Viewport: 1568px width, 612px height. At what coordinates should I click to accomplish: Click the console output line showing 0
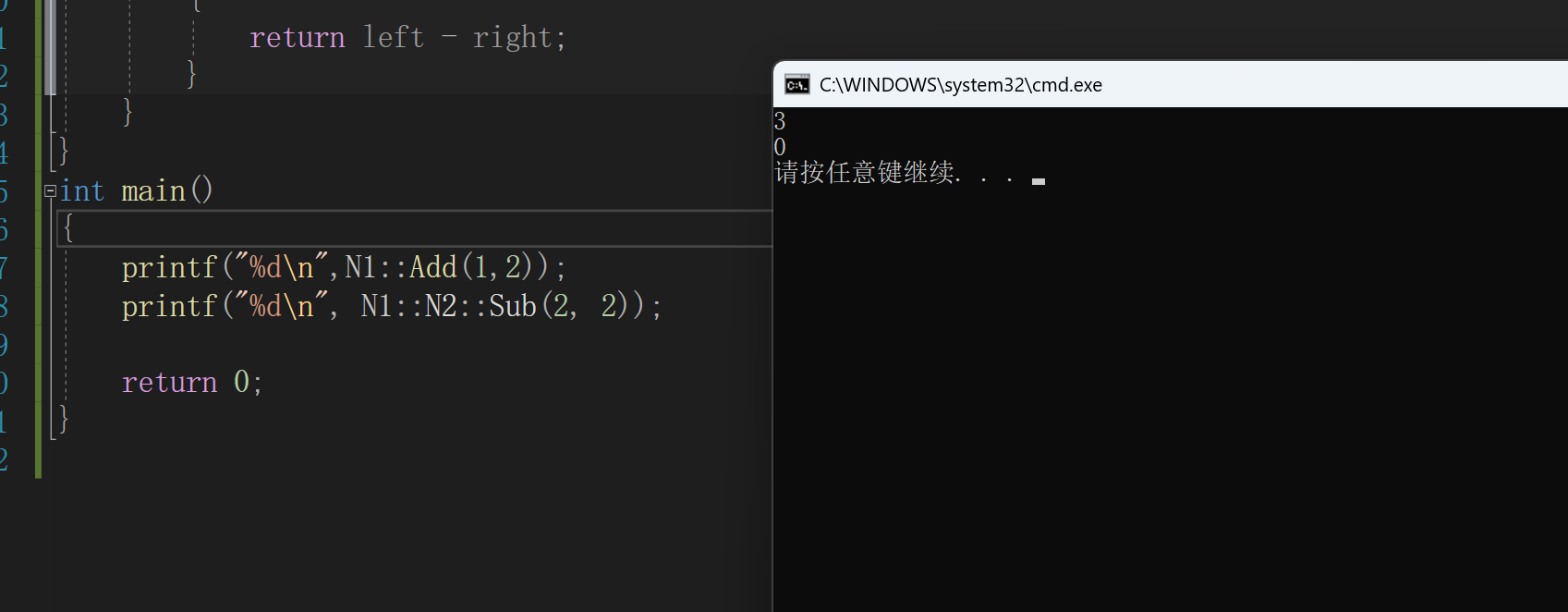click(x=779, y=146)
